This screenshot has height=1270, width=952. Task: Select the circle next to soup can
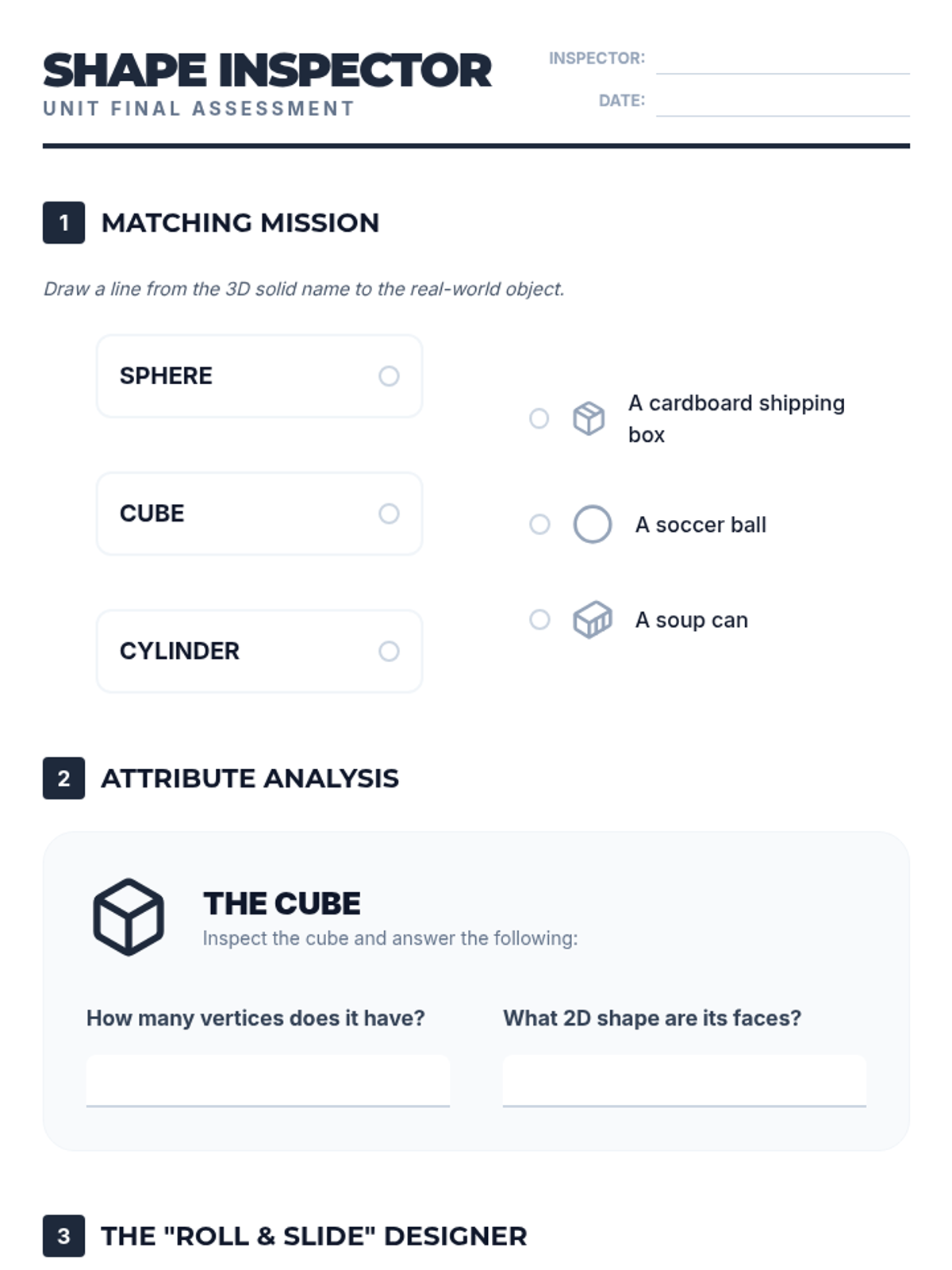tap(539, 619)
